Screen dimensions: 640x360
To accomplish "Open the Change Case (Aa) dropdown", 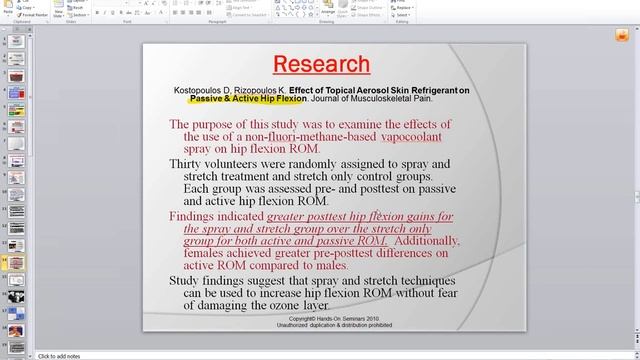I will (147, 13).
